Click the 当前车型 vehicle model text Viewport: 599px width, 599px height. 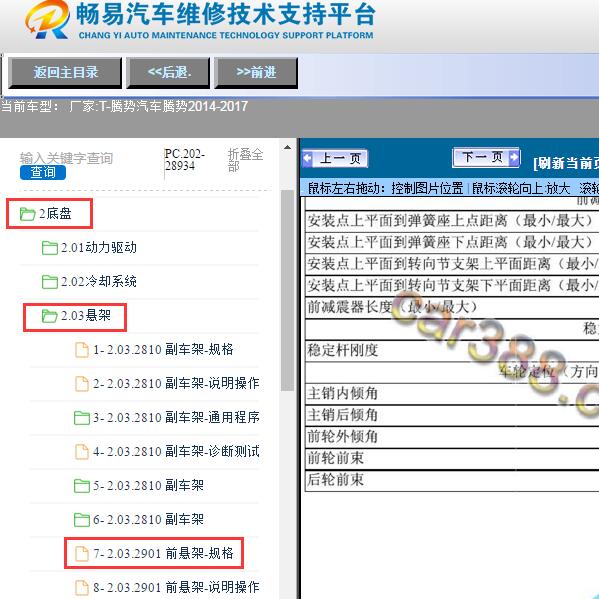(125, 106)
